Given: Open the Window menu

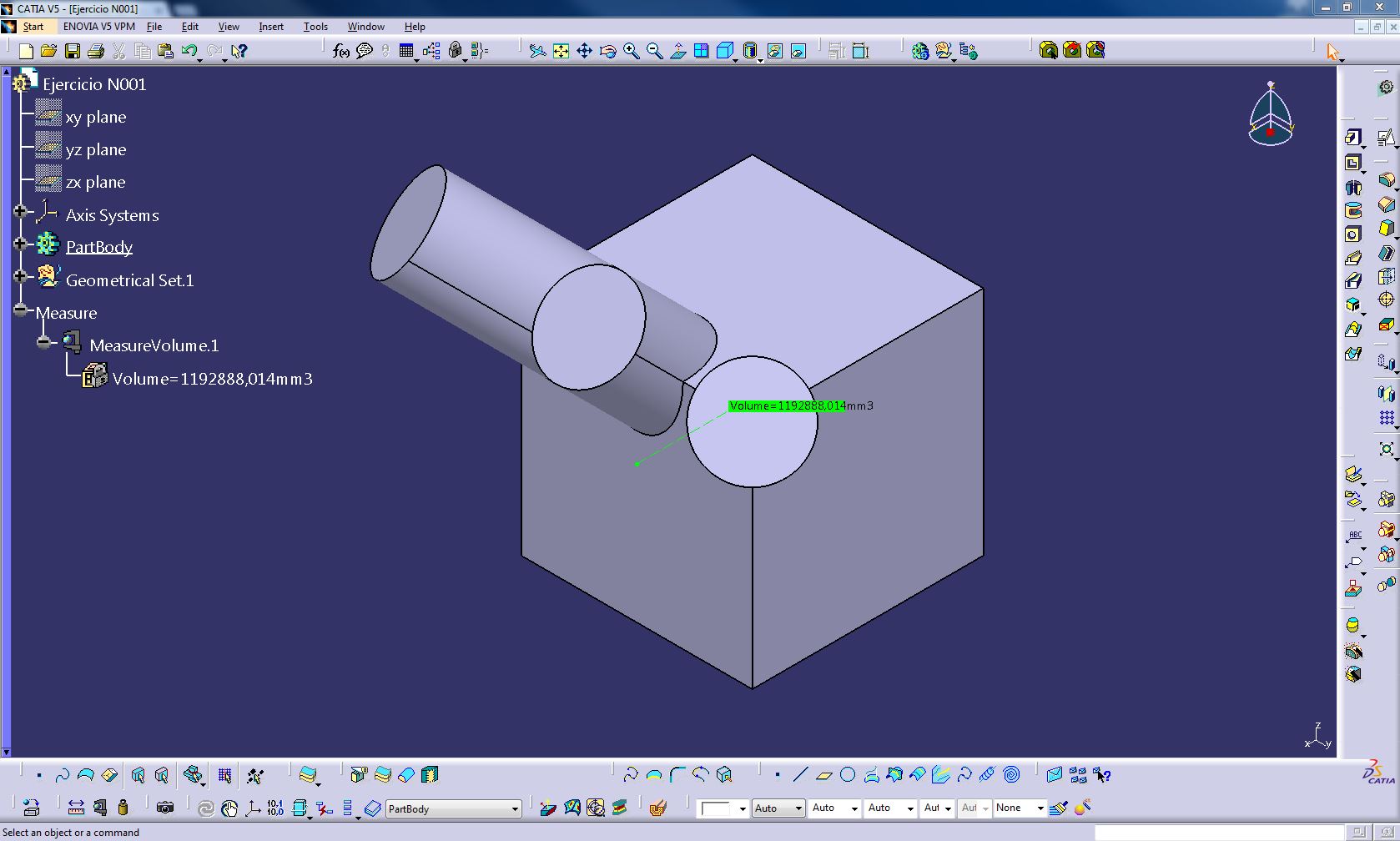Looking at the screenshot, I should (365, 27).
